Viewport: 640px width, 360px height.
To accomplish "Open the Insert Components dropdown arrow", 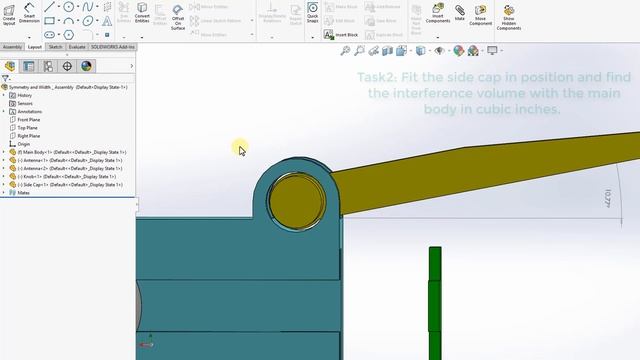I will 438,38.
